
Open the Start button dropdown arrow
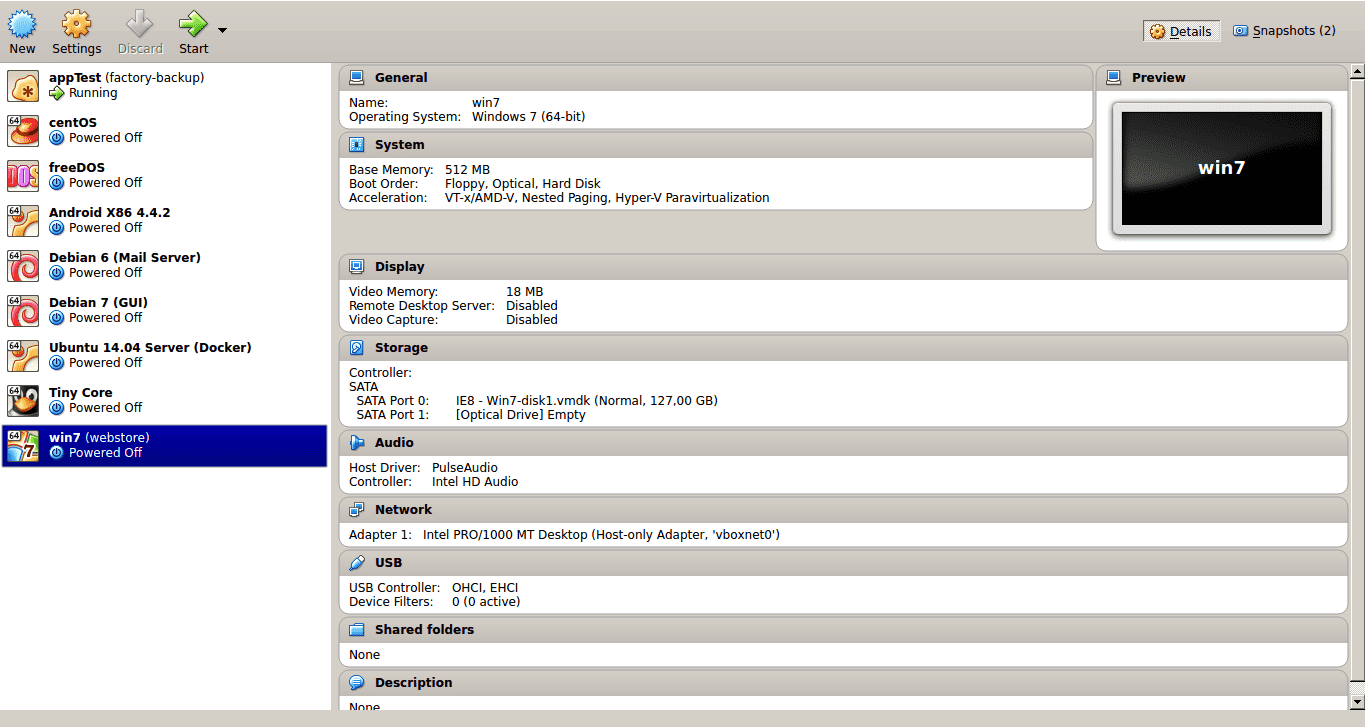[222, 30]
